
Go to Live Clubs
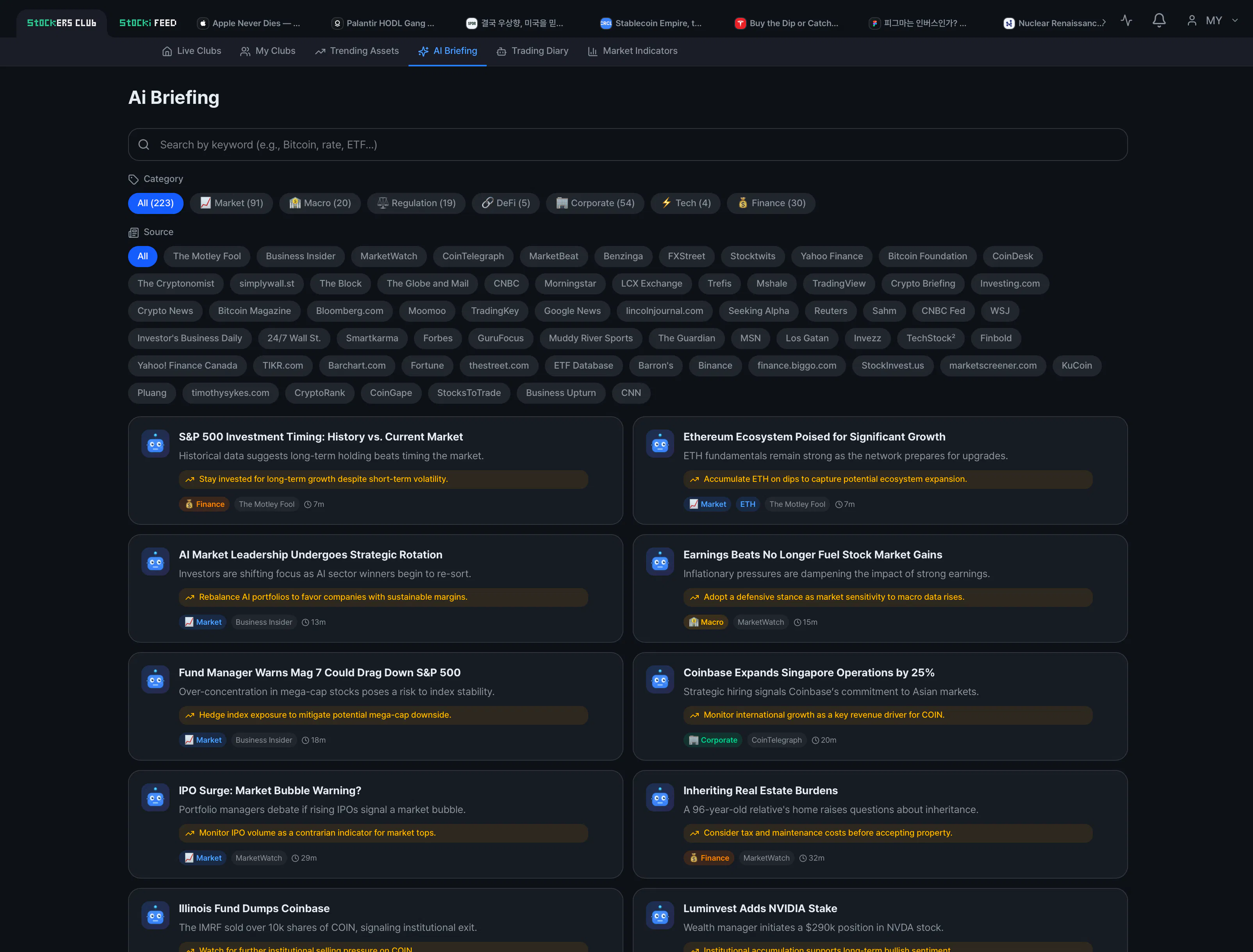191,51
